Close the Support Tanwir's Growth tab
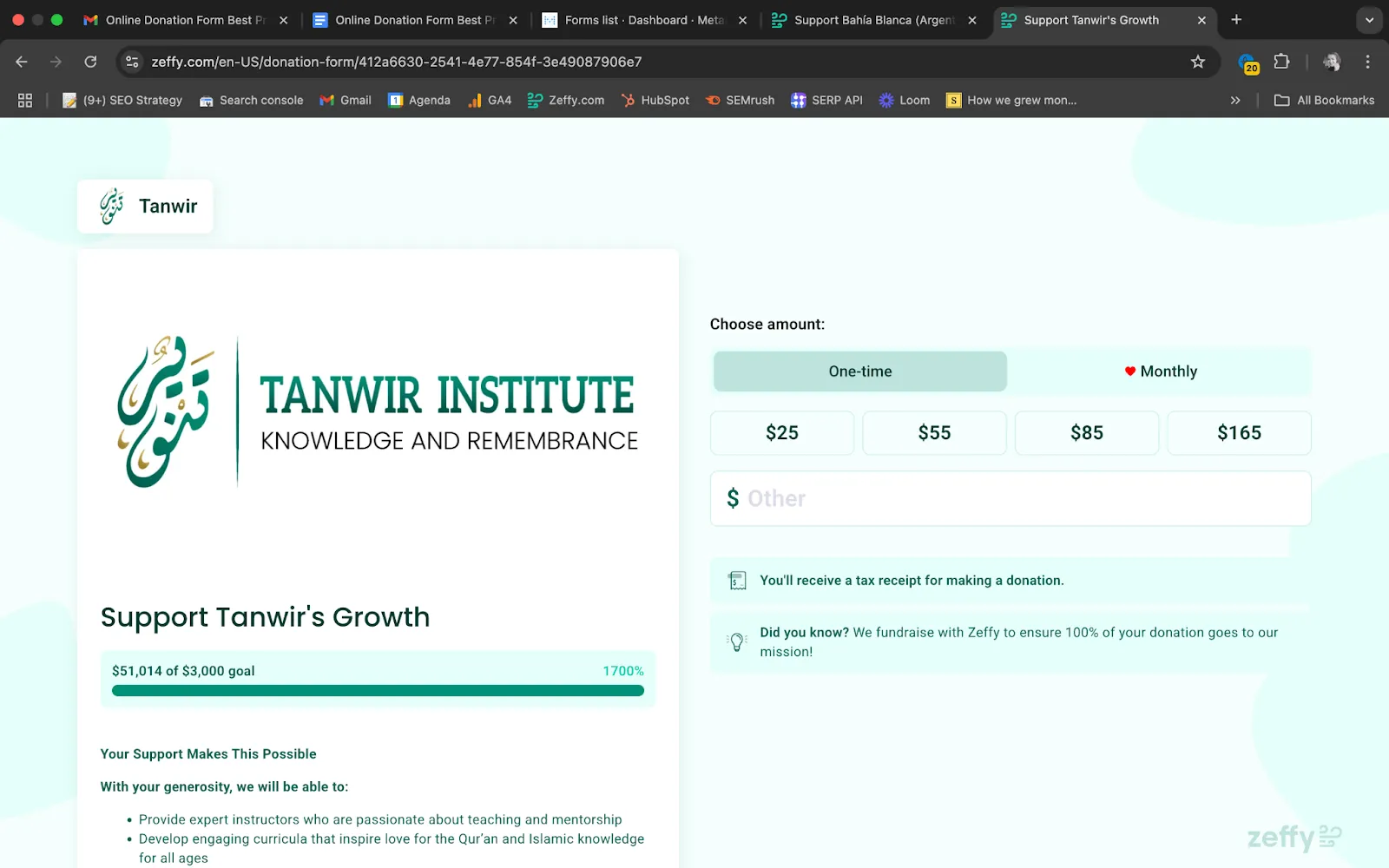1389x868 pixels. (x=1201, y=20)
